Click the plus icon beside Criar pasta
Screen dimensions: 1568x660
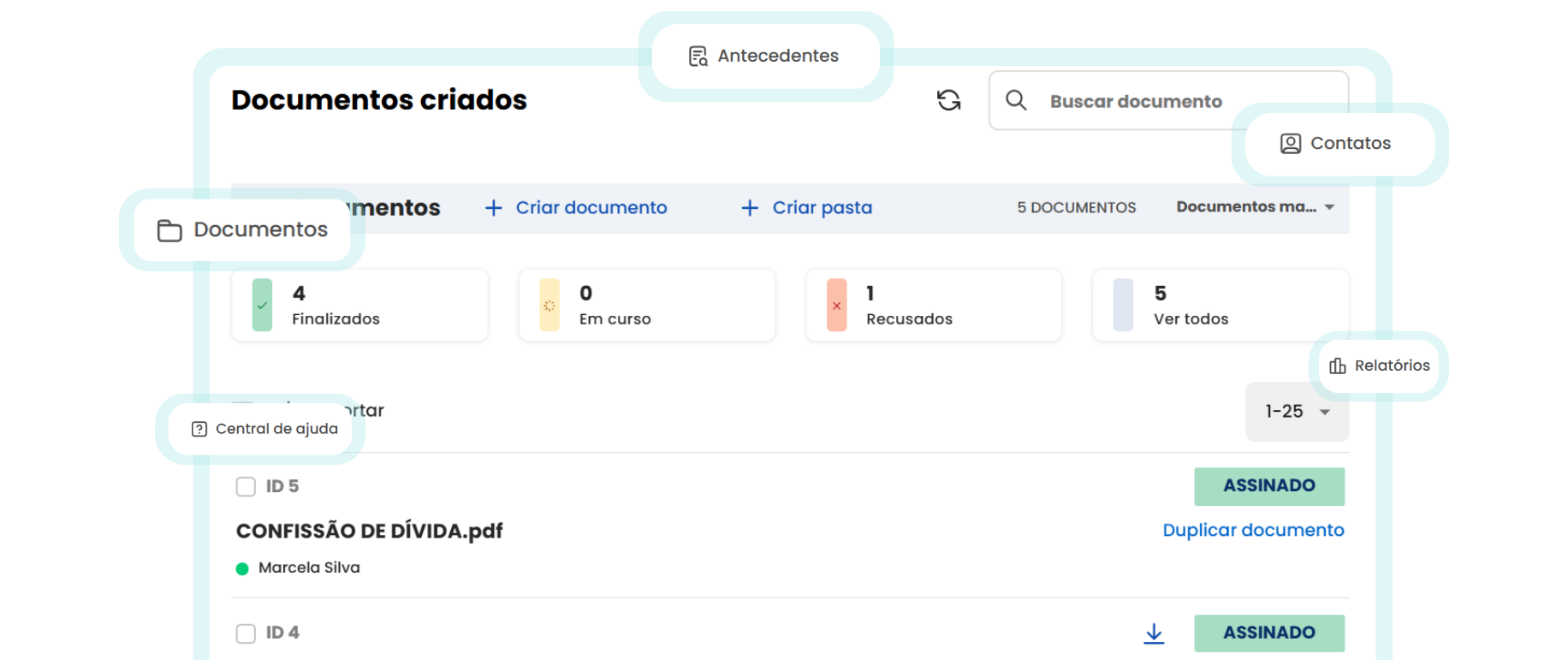pos(750,208)
